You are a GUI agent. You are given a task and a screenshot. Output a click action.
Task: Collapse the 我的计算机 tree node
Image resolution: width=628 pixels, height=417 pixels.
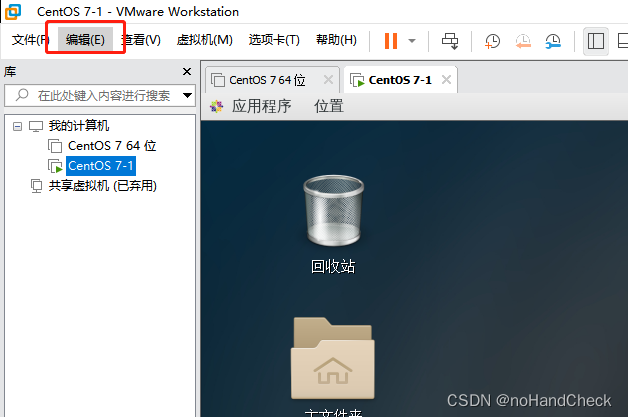pos(17,127)
